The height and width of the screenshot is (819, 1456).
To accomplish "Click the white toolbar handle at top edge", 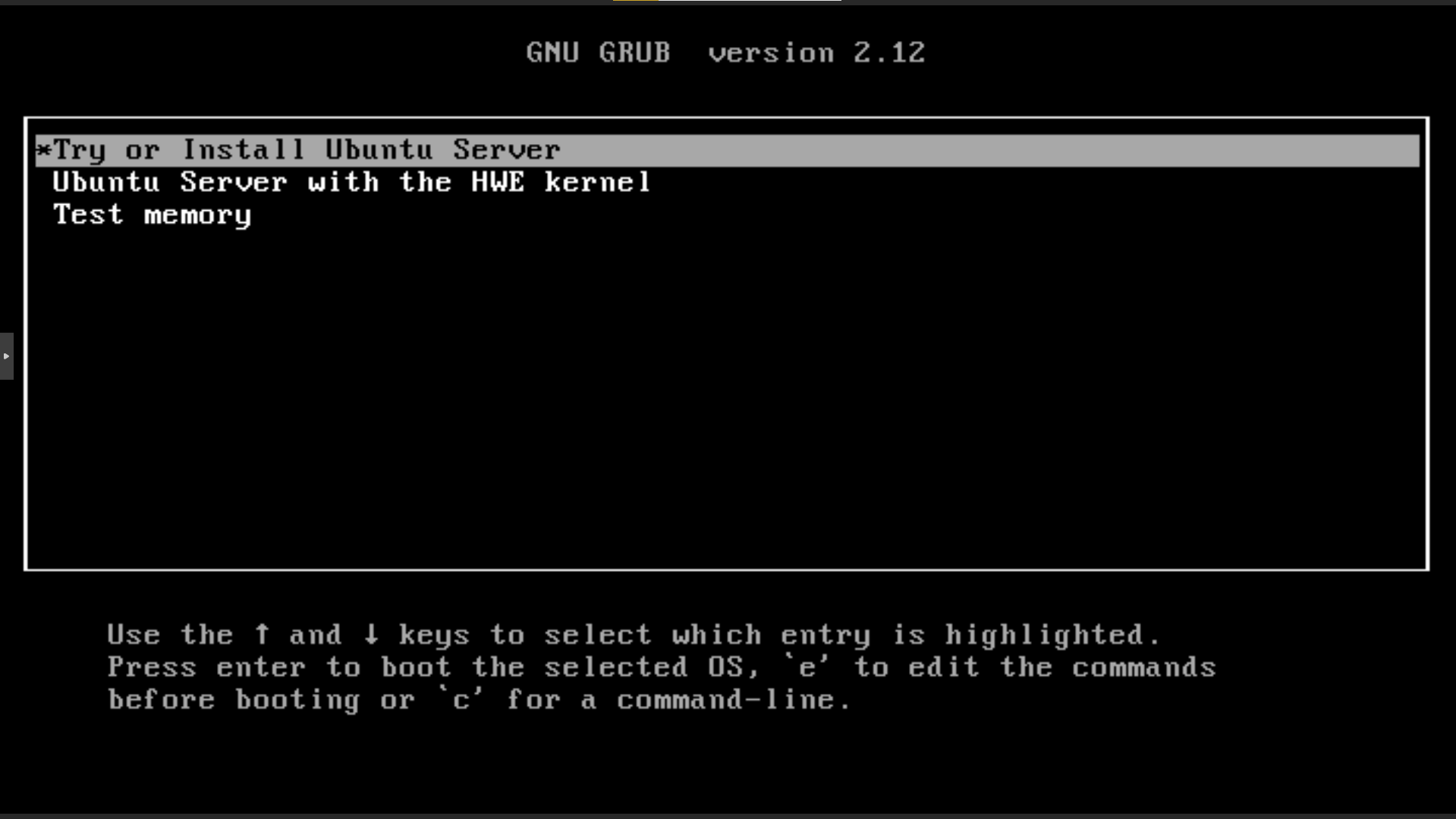I will click(750, 1).
